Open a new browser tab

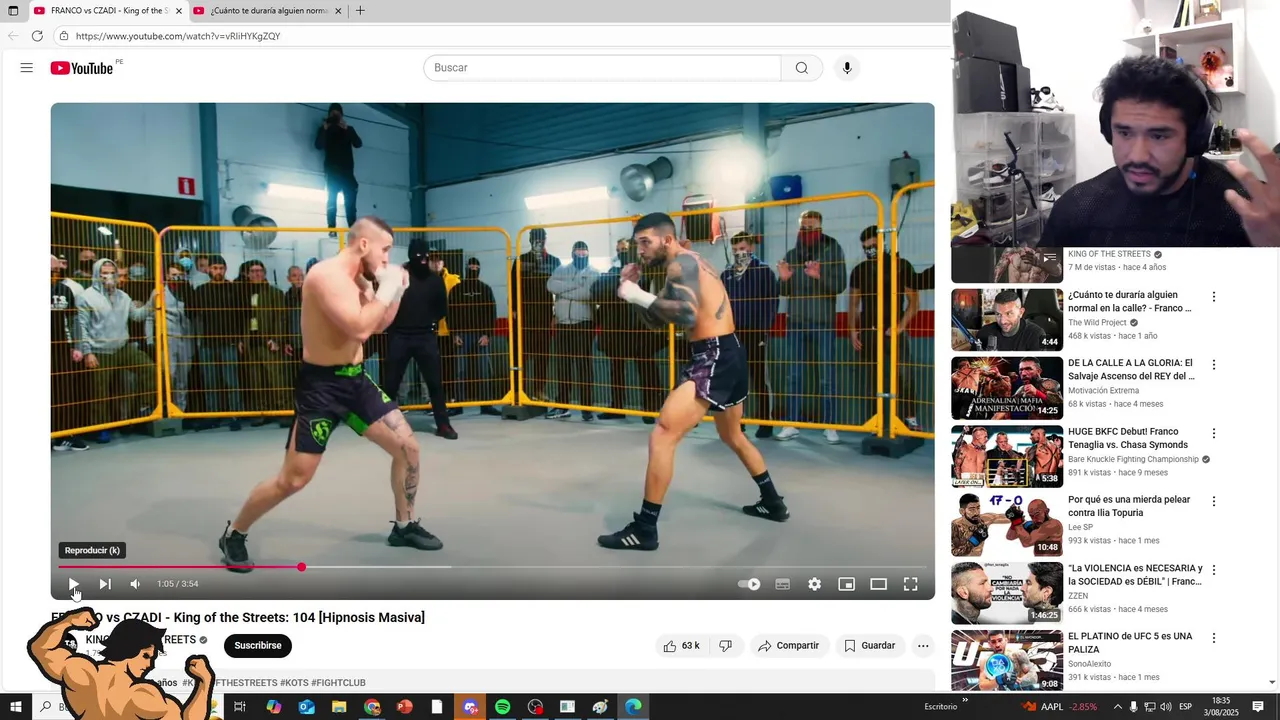point(360,11)
